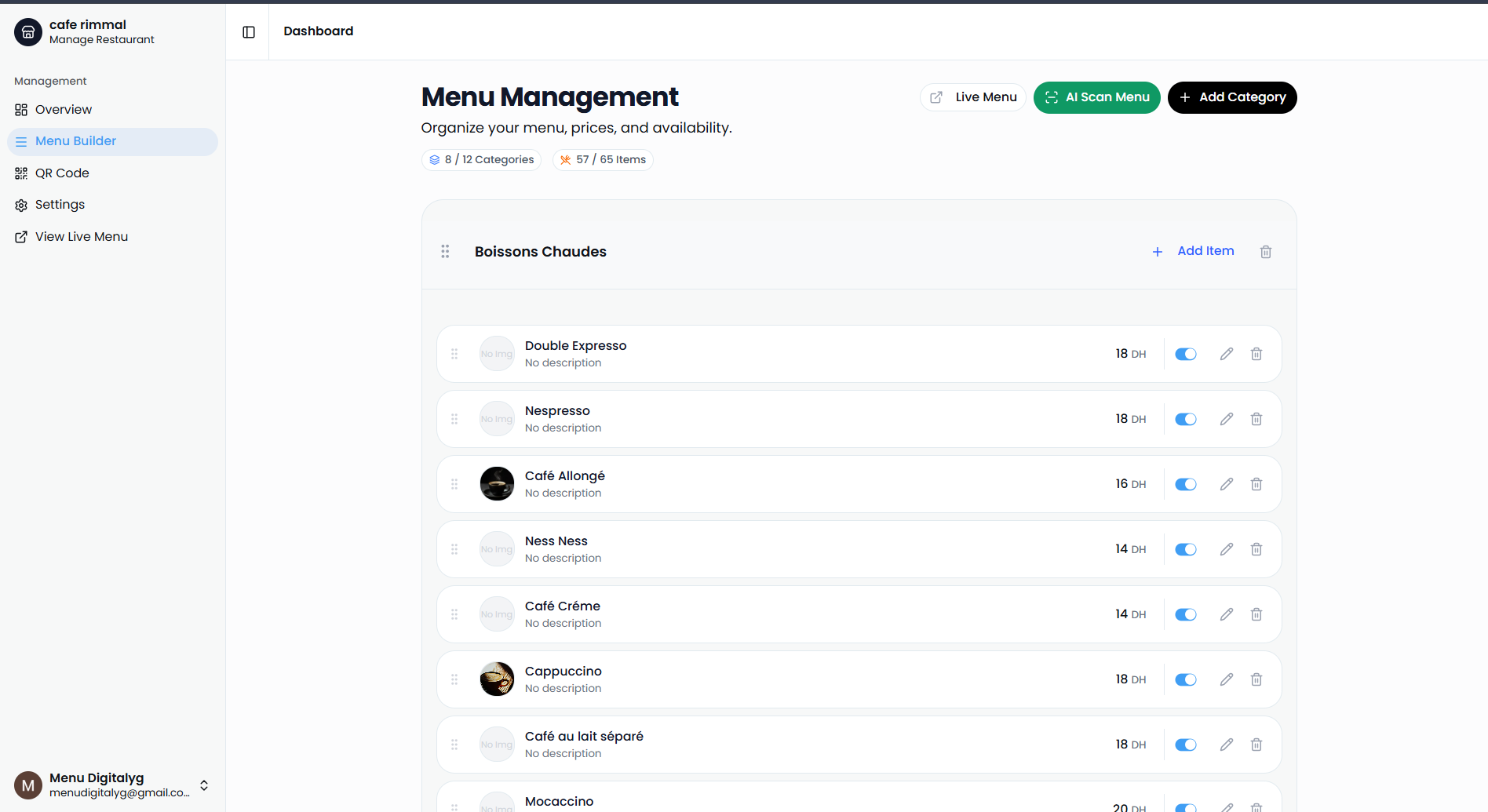Click the Cappuccino image thumbnail
The width and height of the screenshot is (1488, 812).
tap(497, 679)
